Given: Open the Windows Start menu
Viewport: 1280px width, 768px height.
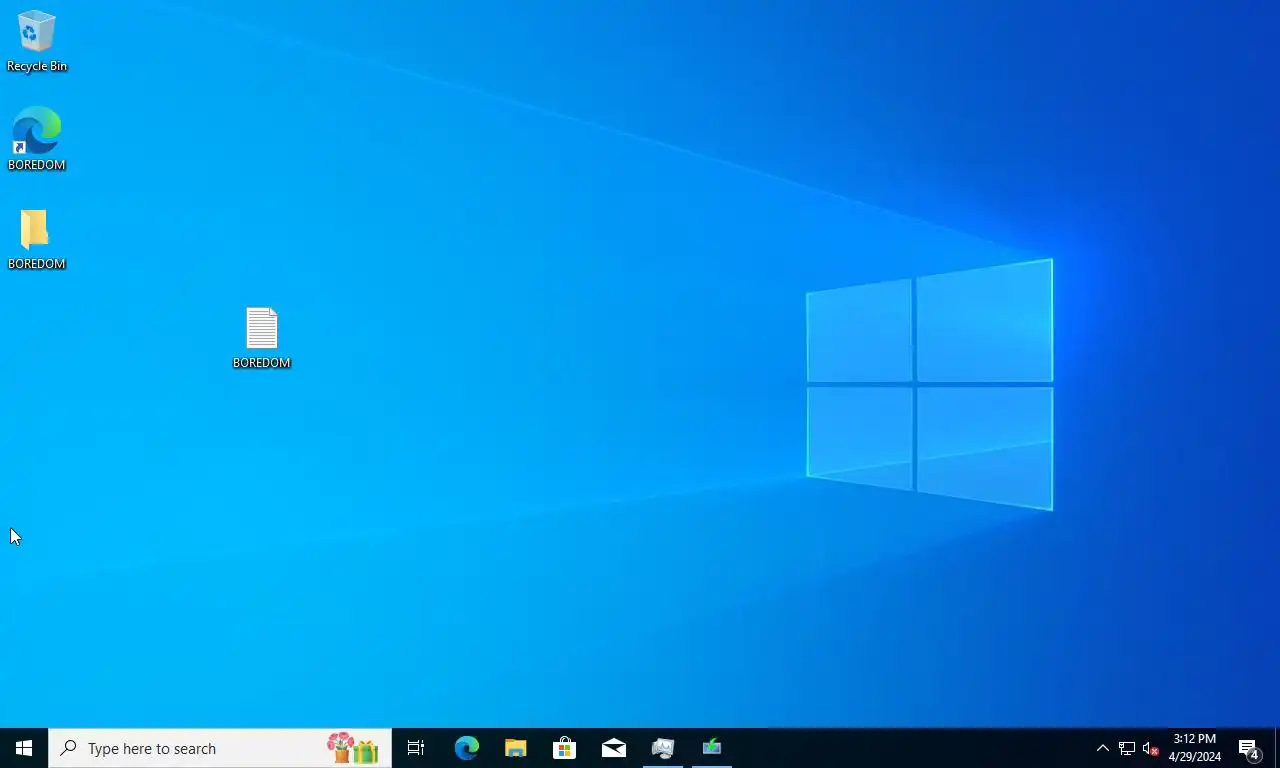Looking at the screenshot, I should (24, 748).
